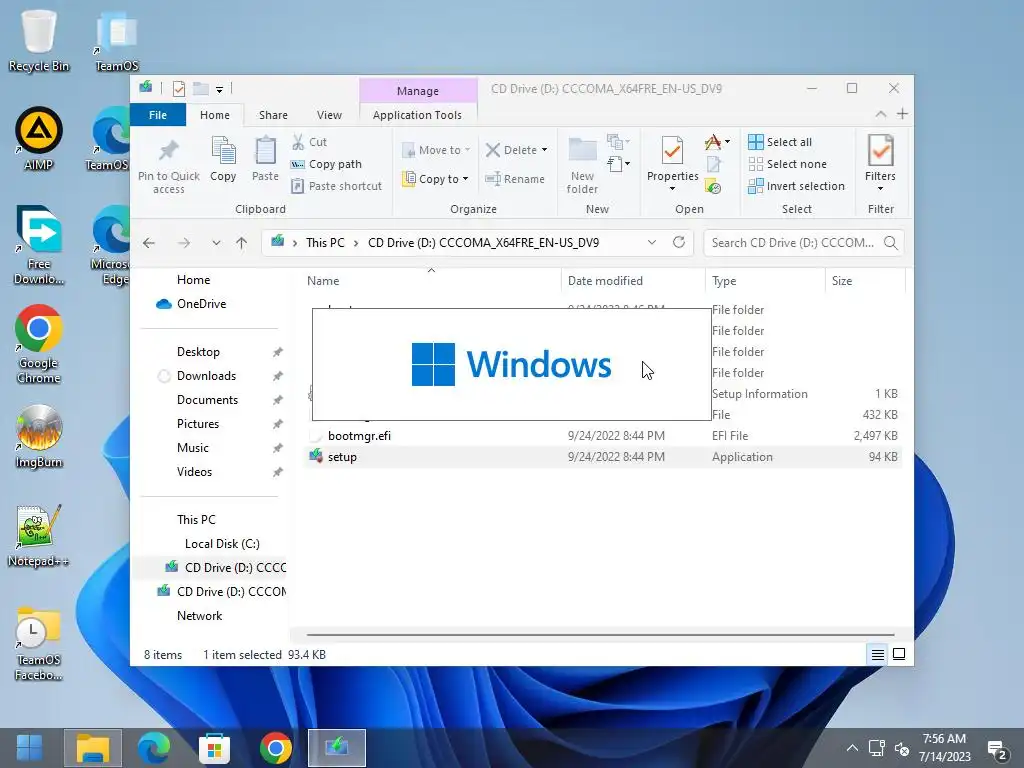
Task: Expand the Properties dropdown arrow
Action: (672, 189)
